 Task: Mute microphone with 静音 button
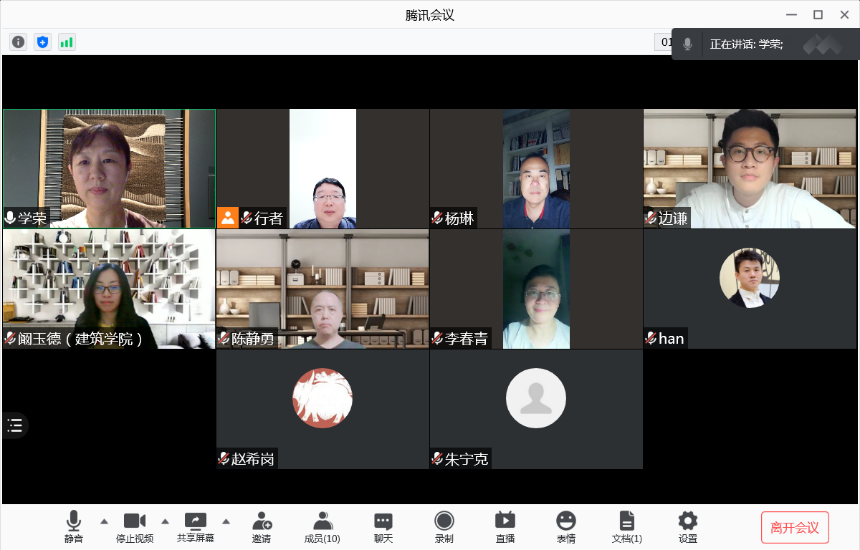tap(73, 527)
